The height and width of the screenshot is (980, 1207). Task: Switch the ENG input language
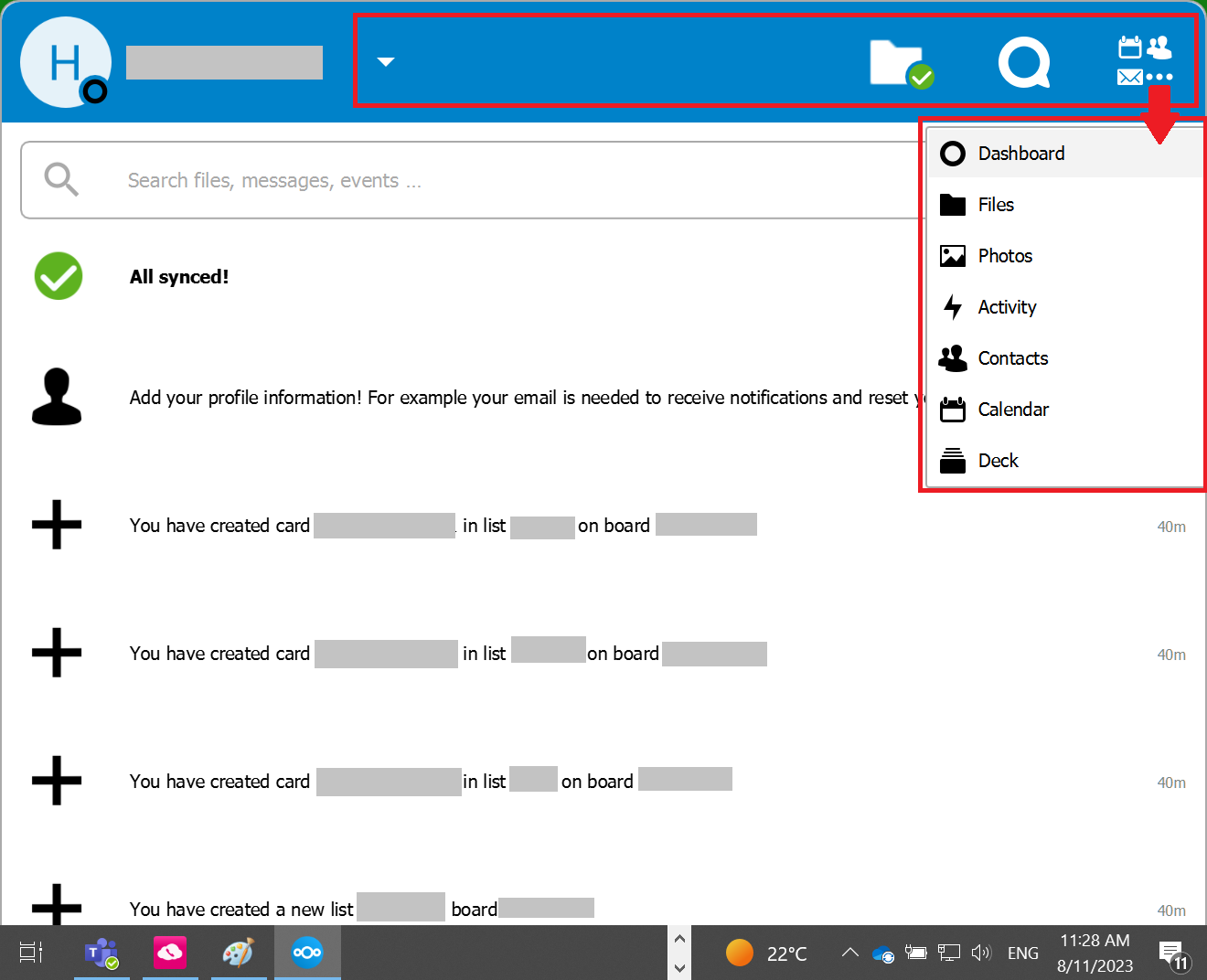click(1023, 953)
